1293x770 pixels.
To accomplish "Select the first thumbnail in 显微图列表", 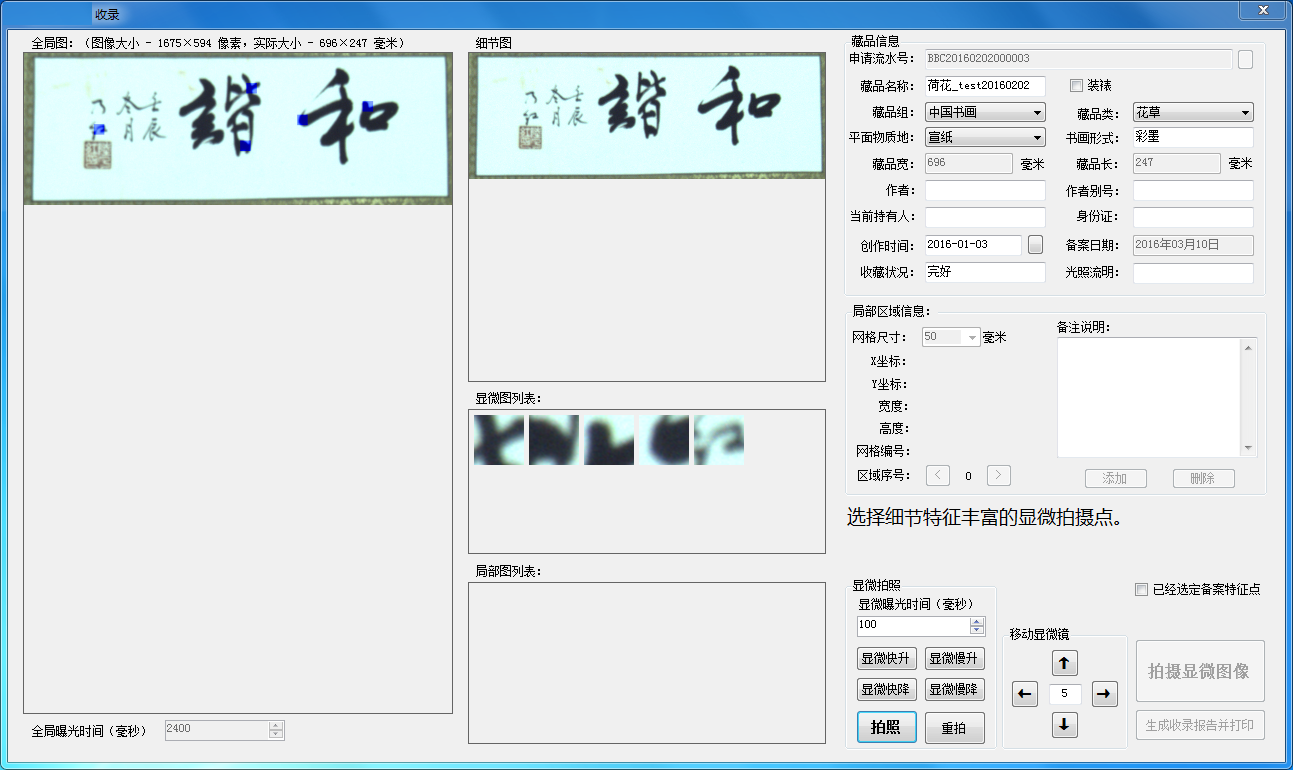I will point(499,441).
